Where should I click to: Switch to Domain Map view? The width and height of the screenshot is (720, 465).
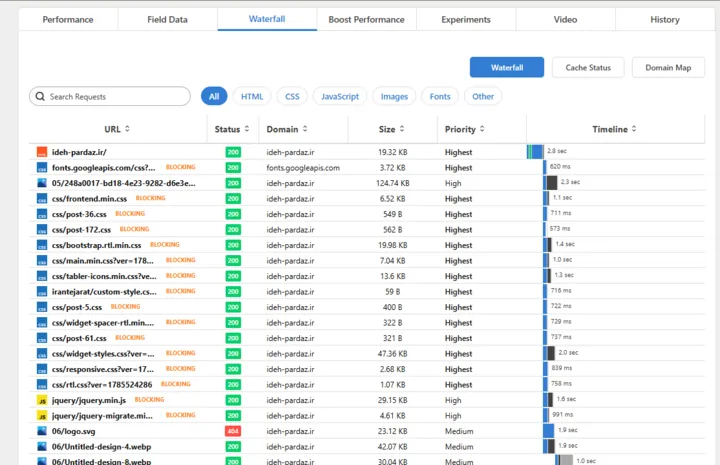coord(668,67)
